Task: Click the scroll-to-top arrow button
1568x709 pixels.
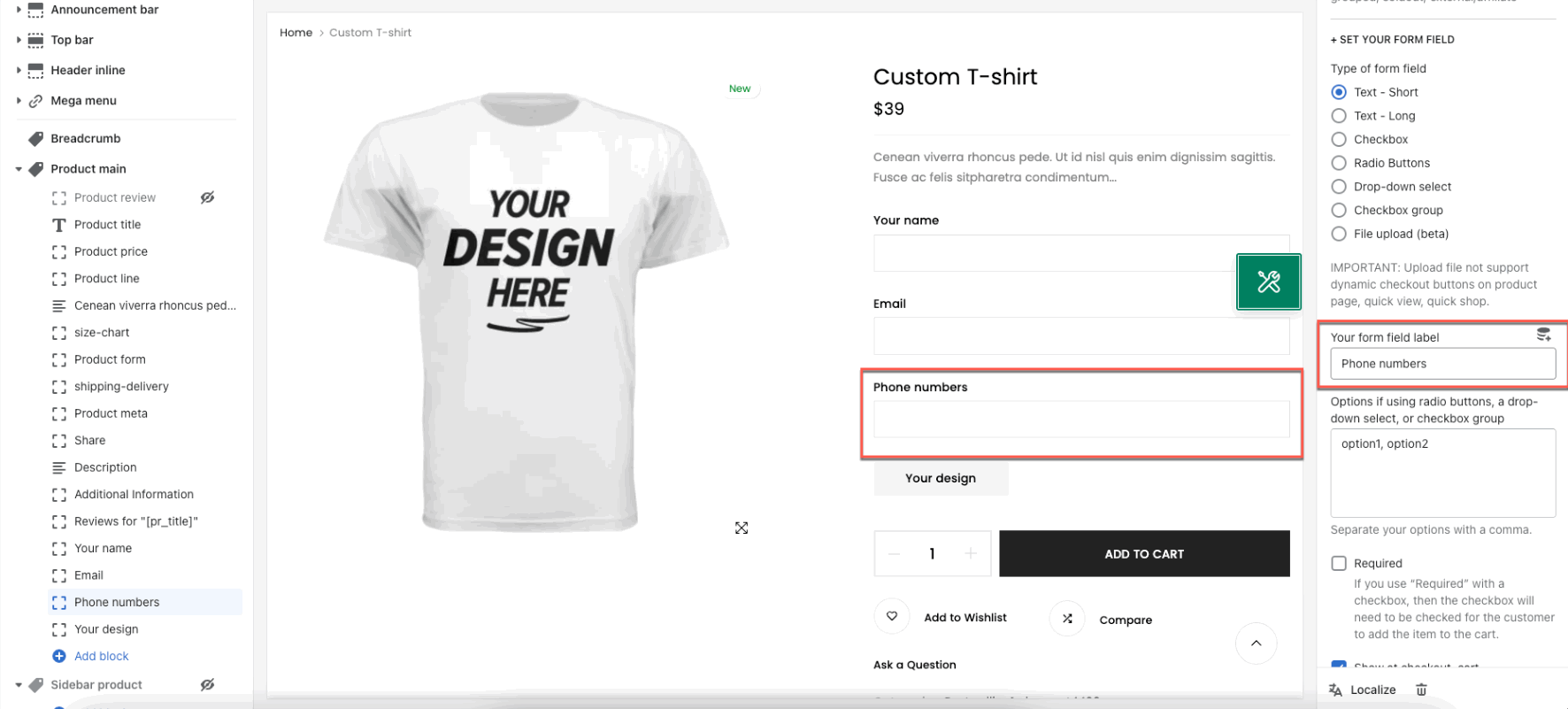Action: (x=1256, y=643)
